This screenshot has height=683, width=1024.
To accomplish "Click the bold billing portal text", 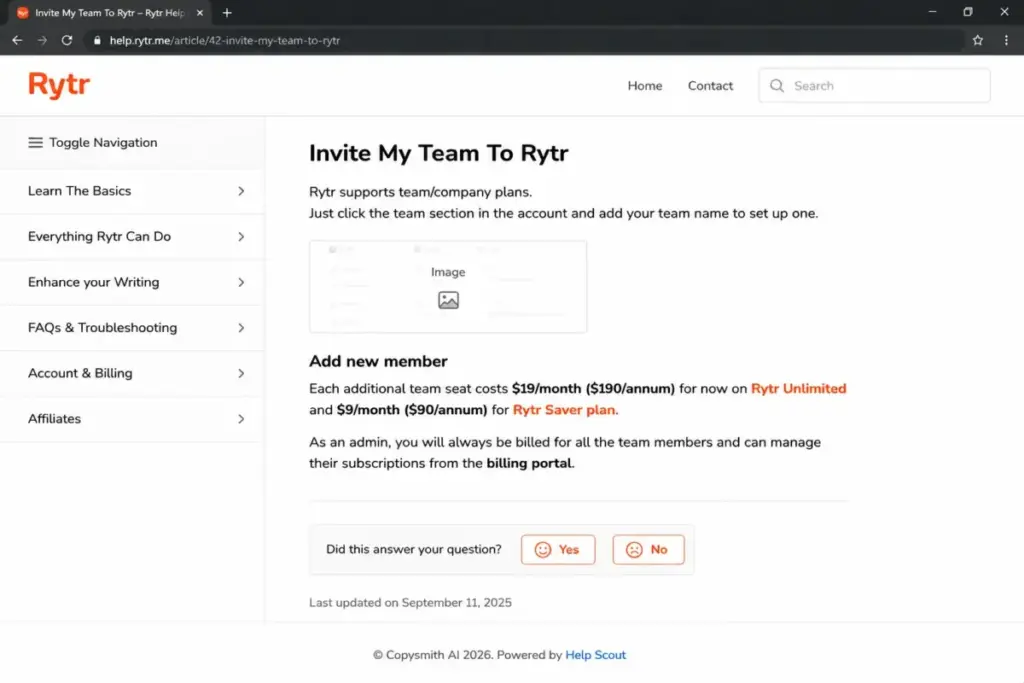I will click(529, 463).
